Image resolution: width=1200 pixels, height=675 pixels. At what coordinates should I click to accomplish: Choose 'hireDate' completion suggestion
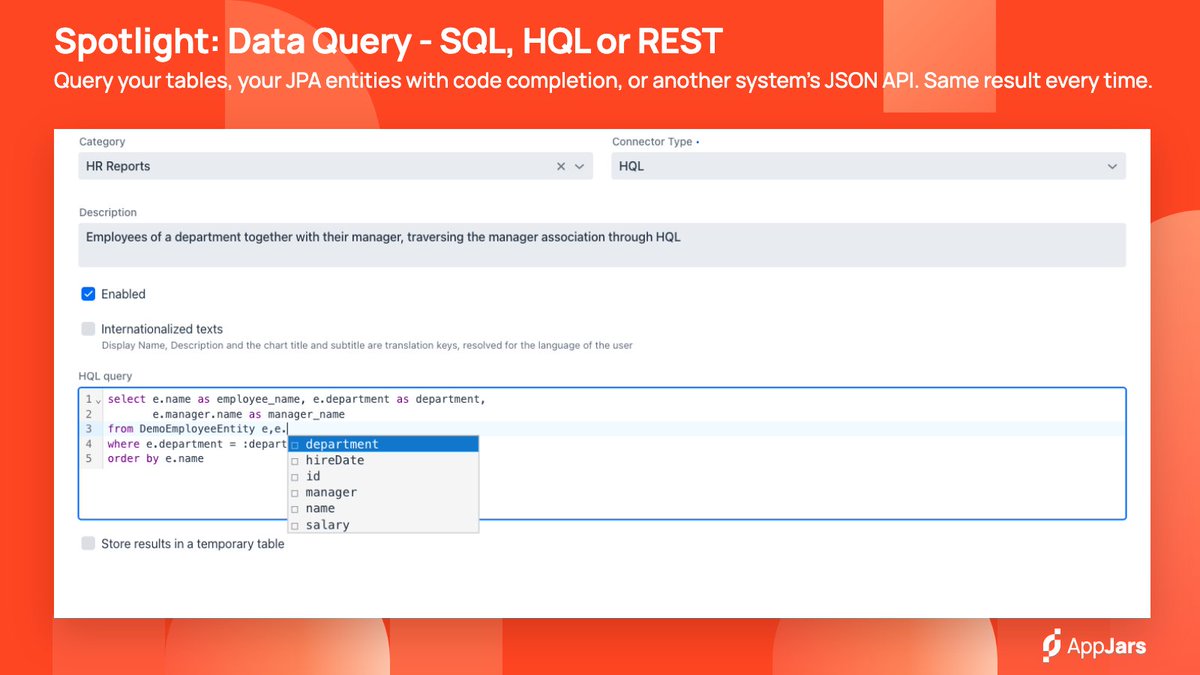383,460
